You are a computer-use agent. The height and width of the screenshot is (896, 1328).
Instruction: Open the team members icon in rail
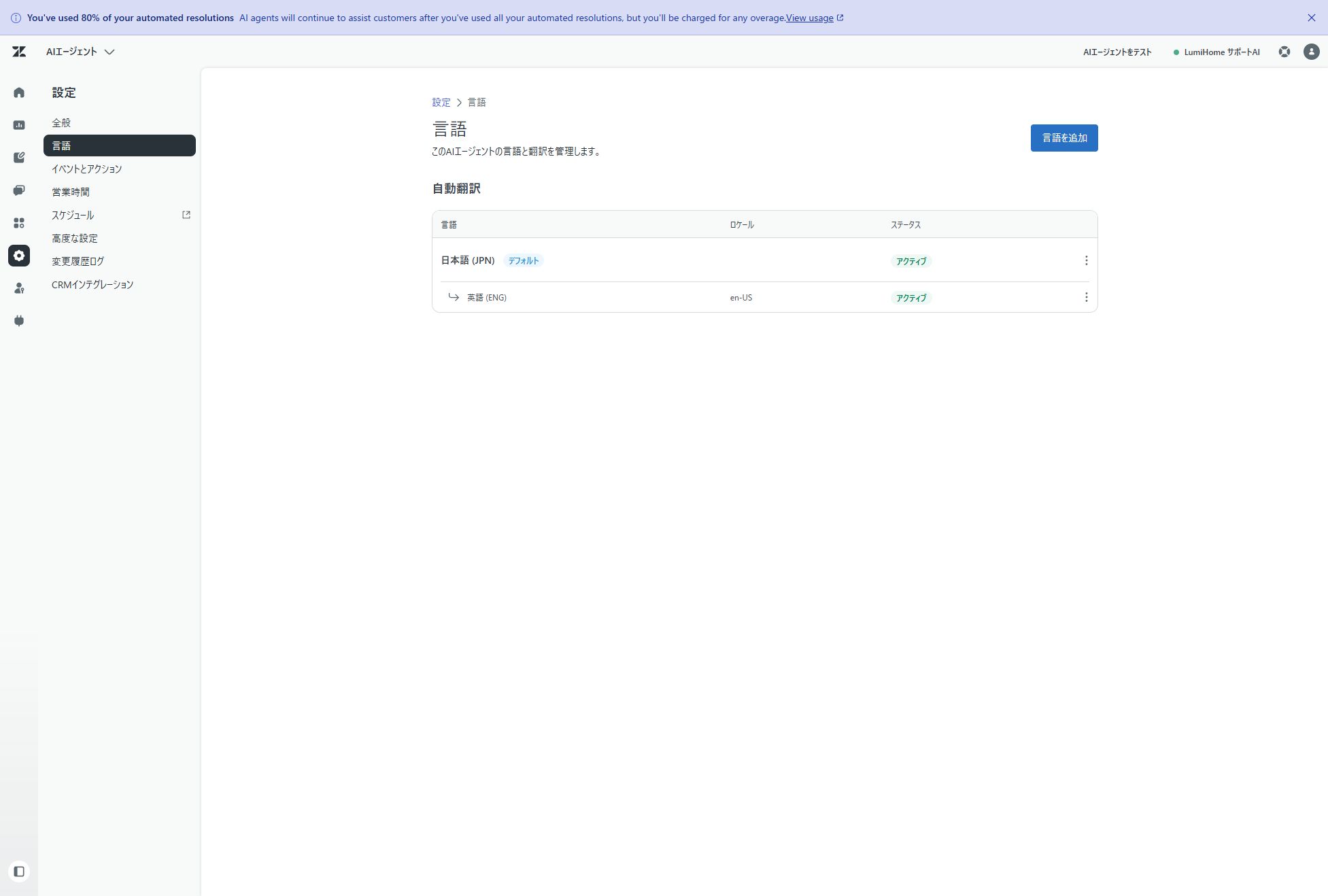click(19, 288)
